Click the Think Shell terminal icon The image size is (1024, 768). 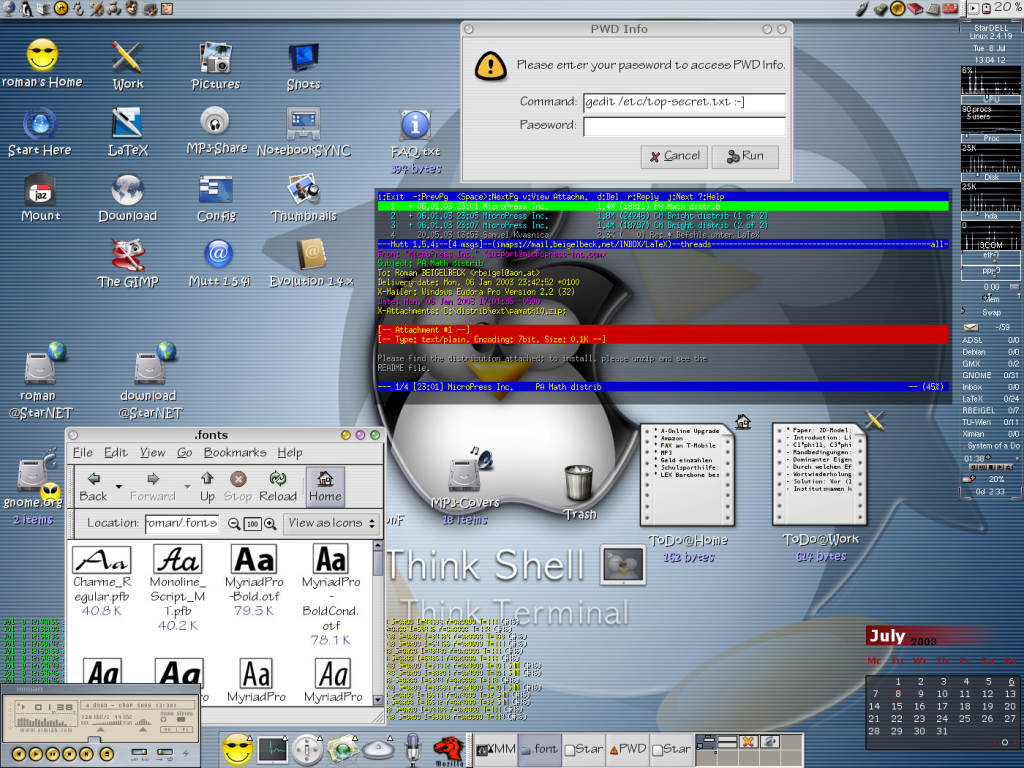[623, 564]
